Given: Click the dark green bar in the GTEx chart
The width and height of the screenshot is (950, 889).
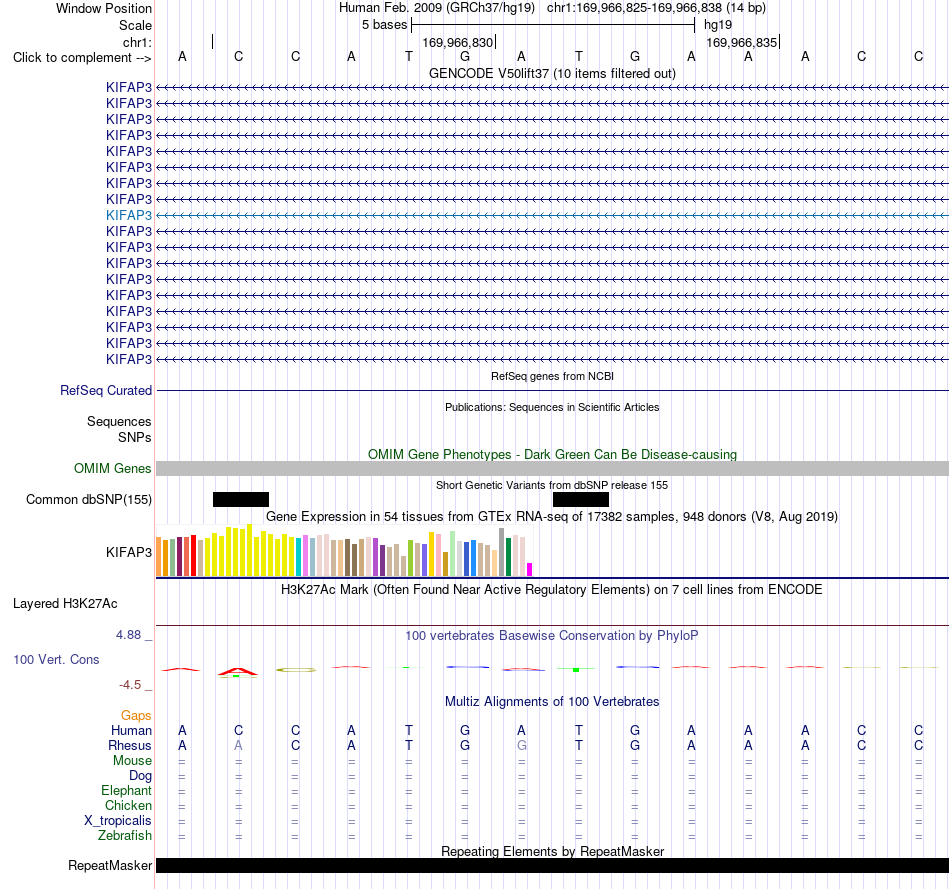Looking at the screenshot, I should click(x=508, y=557).
